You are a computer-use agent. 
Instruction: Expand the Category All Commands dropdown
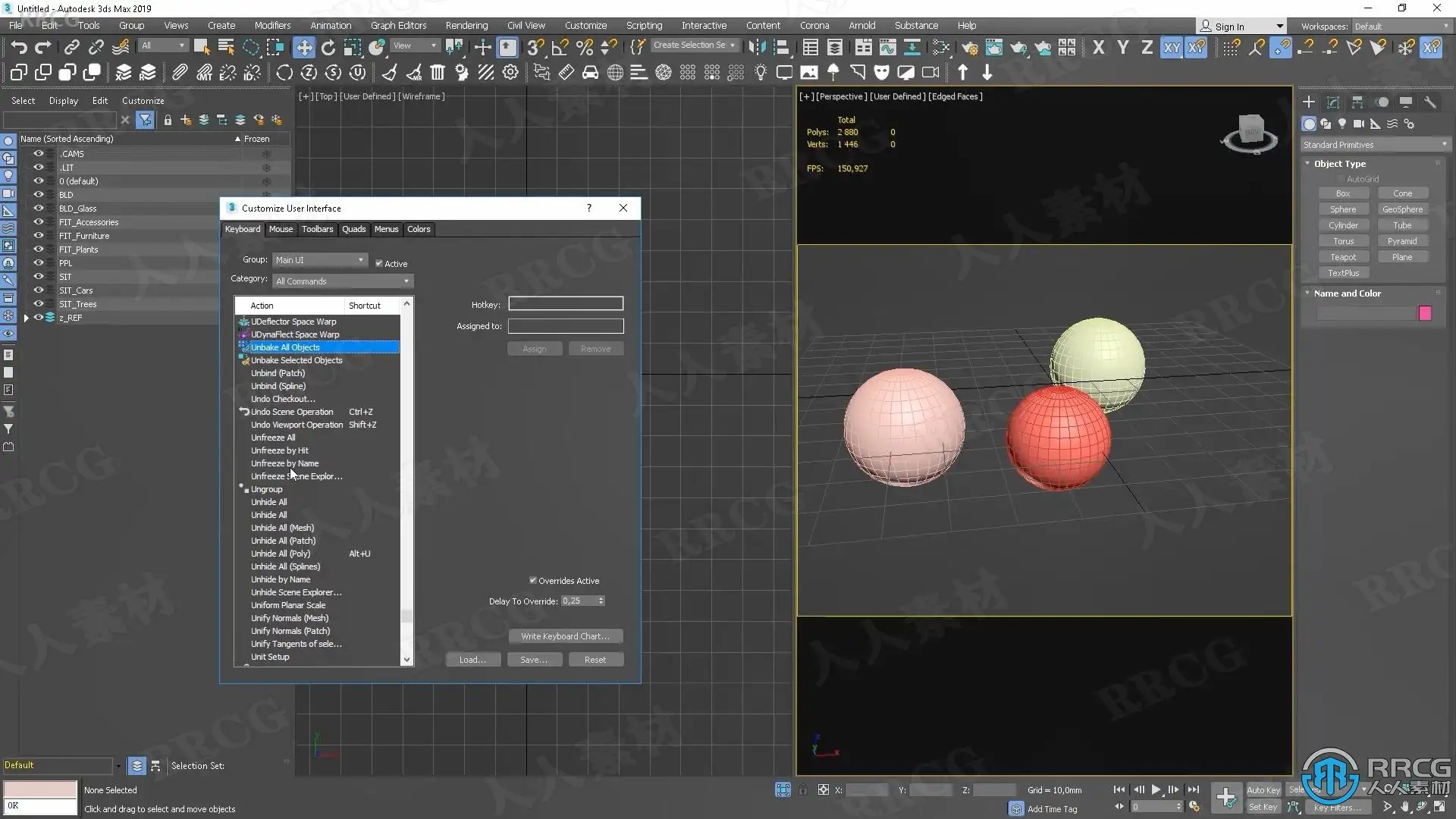(x=344, y=281)
